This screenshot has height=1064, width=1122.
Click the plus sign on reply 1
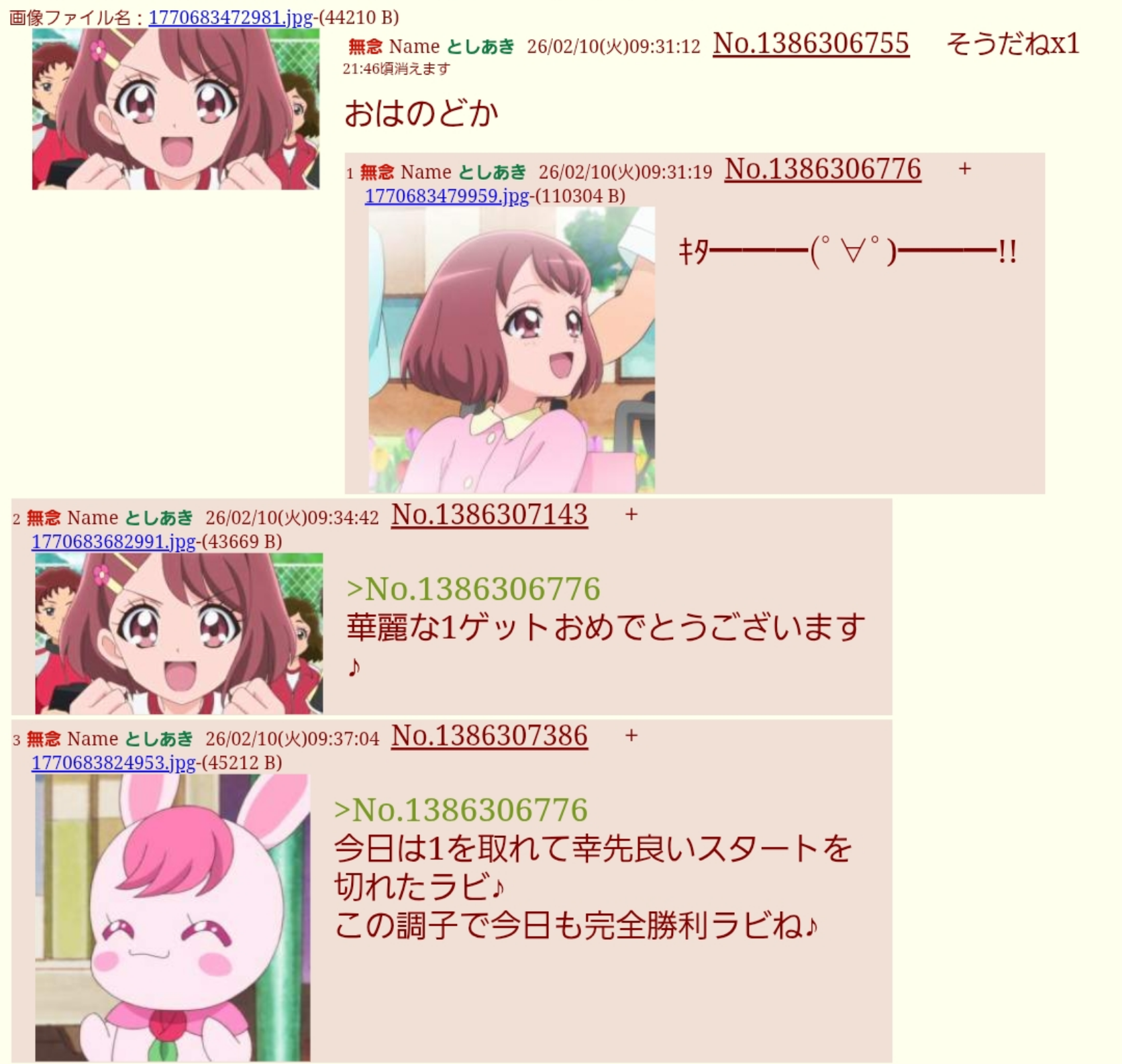click(965, 169)
